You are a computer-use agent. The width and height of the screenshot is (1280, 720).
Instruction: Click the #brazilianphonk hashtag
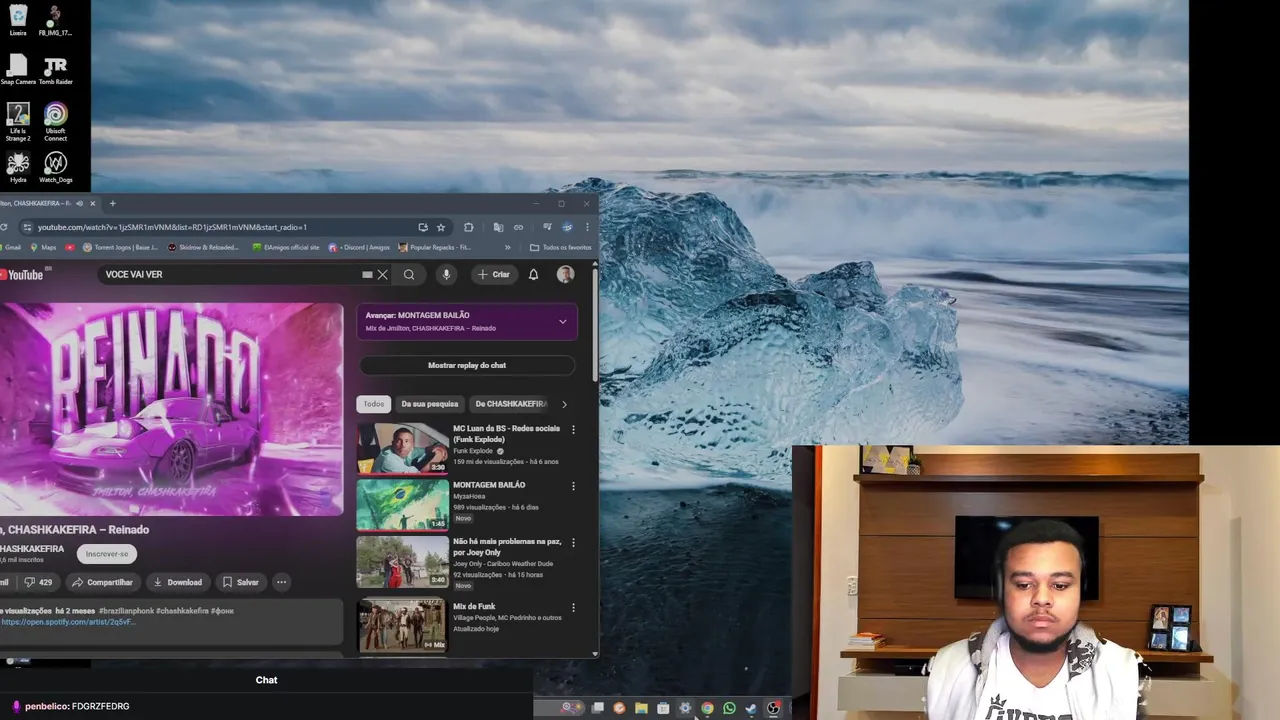tap(126, 610)
